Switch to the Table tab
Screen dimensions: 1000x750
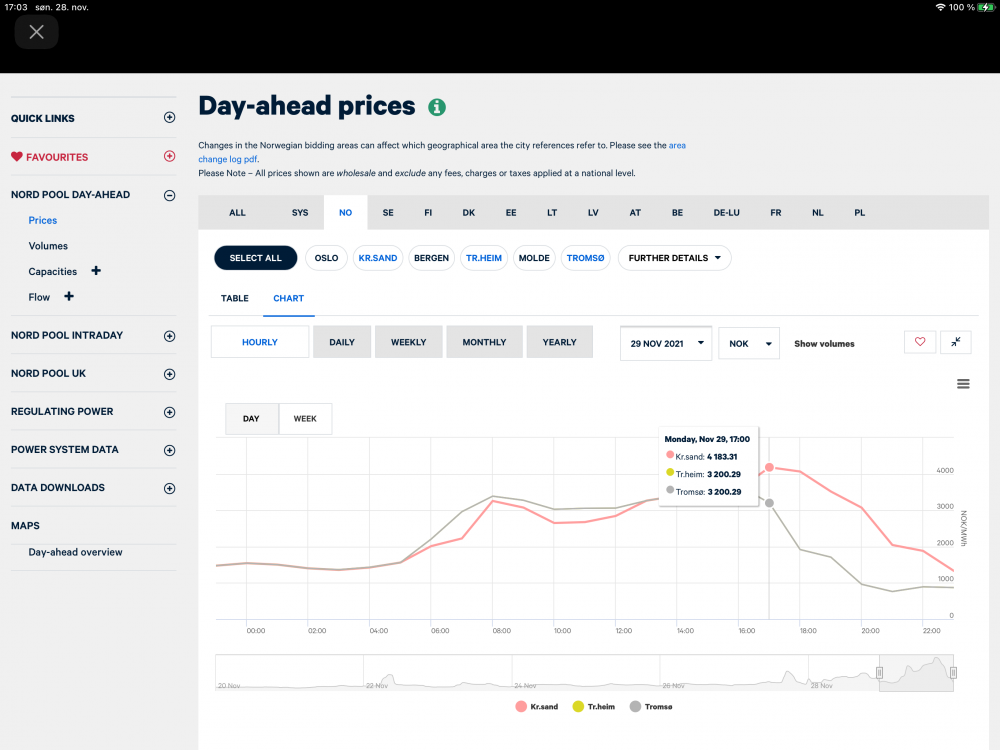[234, 298]
